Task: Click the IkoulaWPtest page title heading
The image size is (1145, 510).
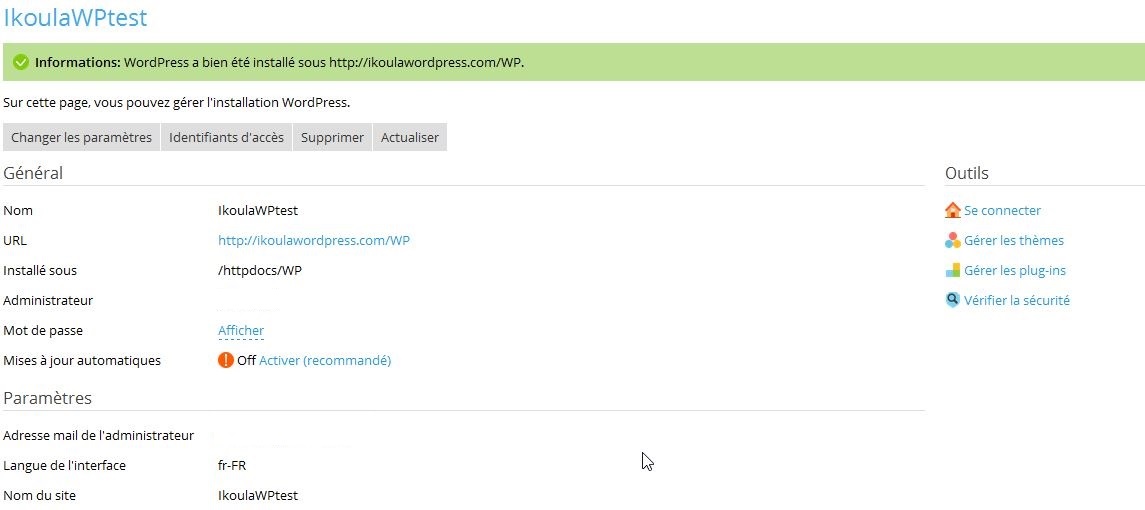Action: tap(75, 17)
